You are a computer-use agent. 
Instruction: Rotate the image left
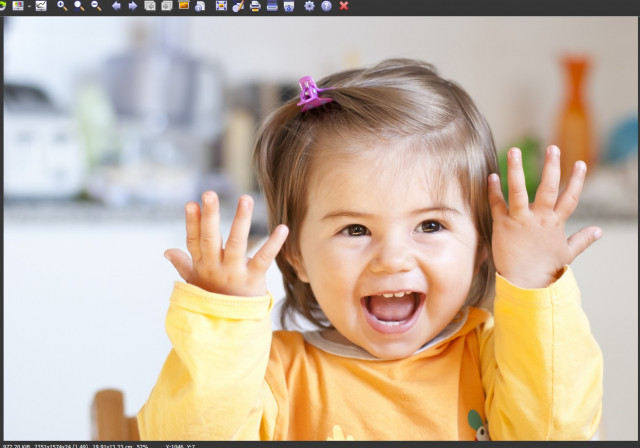[150, 6]
